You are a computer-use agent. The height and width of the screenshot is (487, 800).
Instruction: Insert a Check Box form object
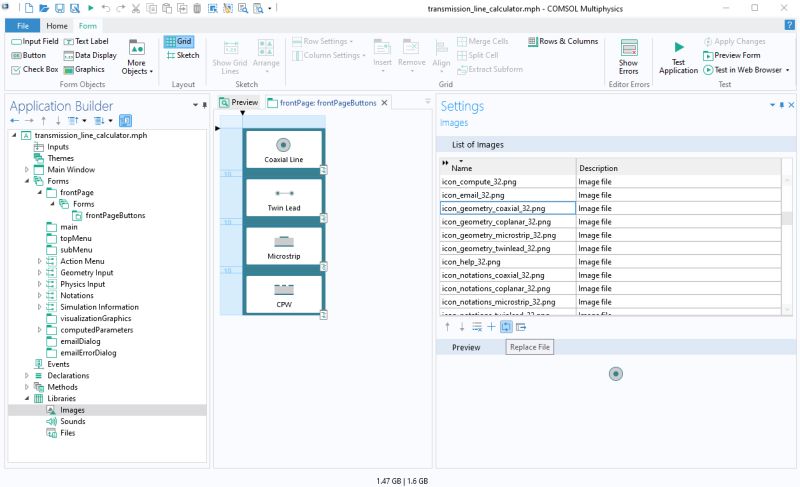point(35,69)
